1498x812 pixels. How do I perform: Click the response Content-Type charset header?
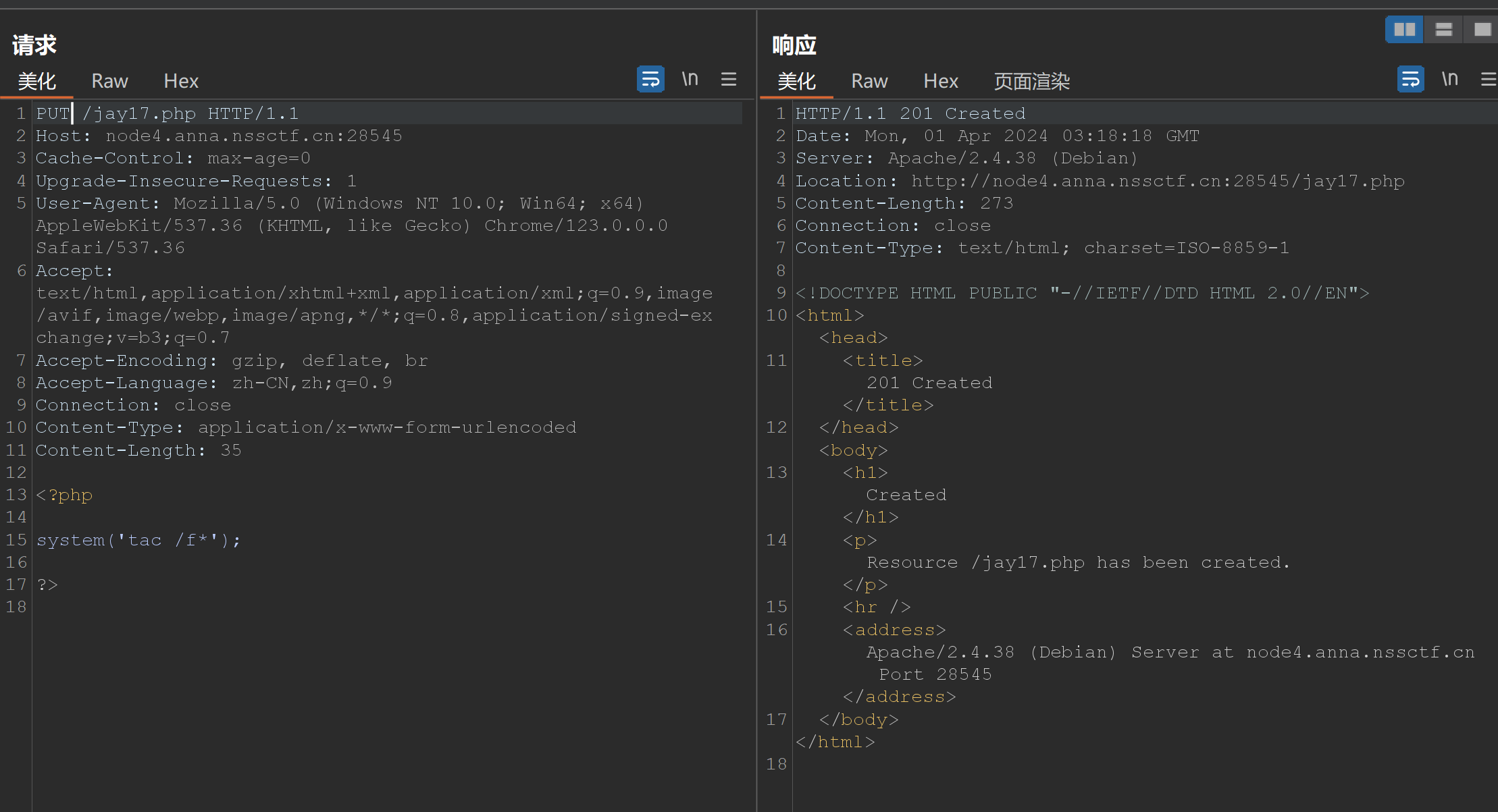click(x=1042, y=248)
